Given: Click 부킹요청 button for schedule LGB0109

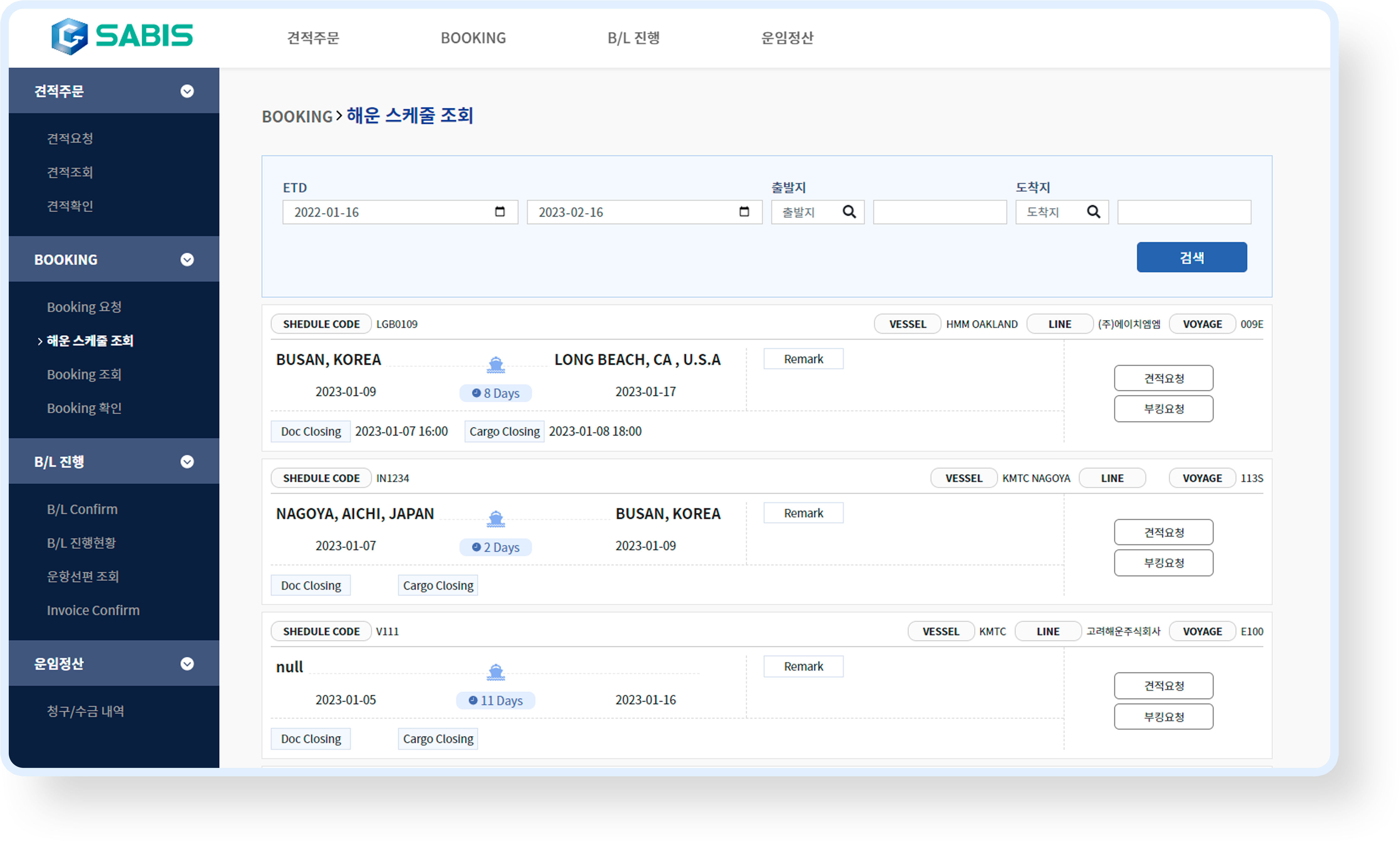Looking at the screenshot, I should click(1163, 409).
